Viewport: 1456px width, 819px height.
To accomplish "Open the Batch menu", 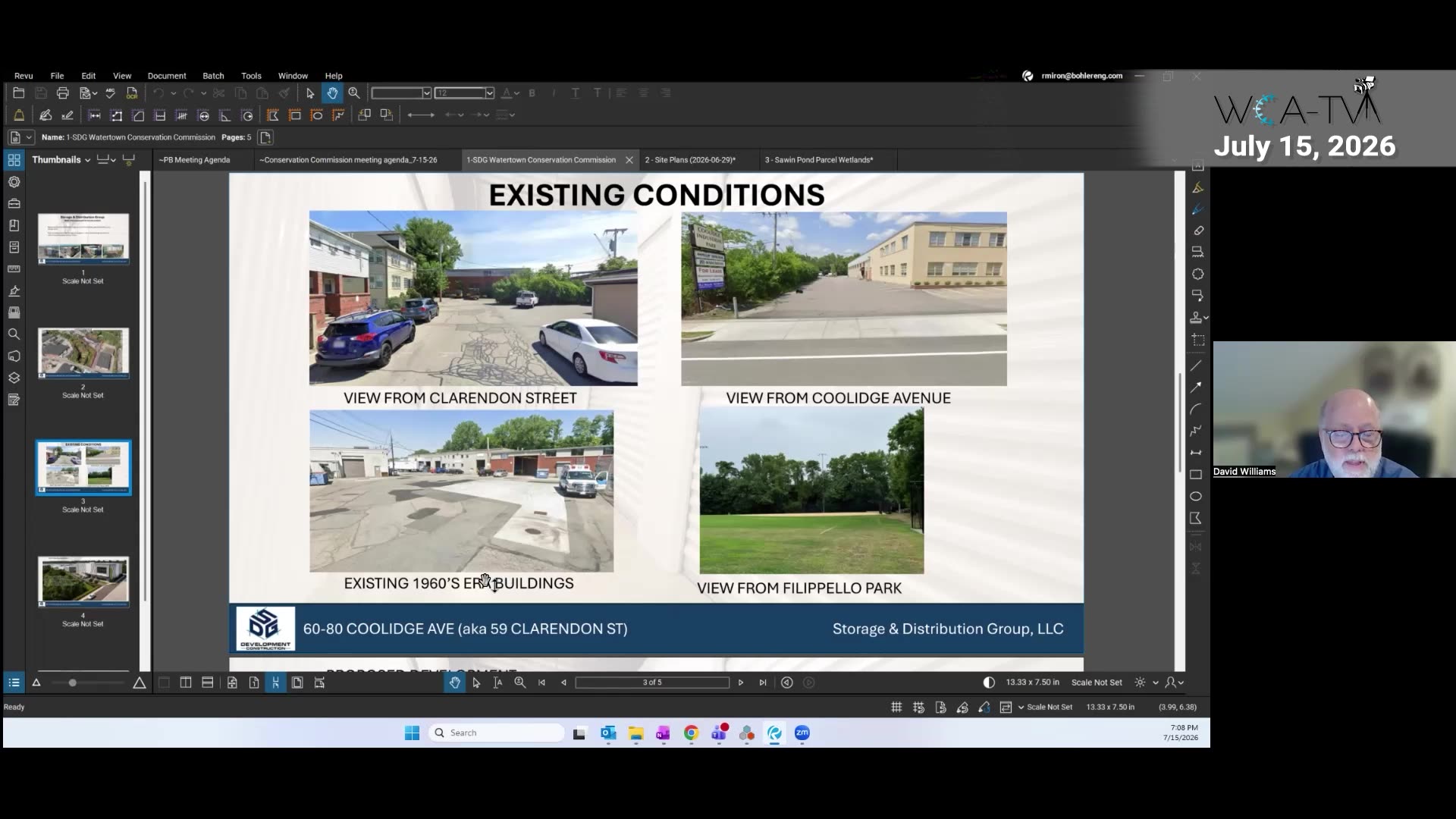I will tap(213, 76).
